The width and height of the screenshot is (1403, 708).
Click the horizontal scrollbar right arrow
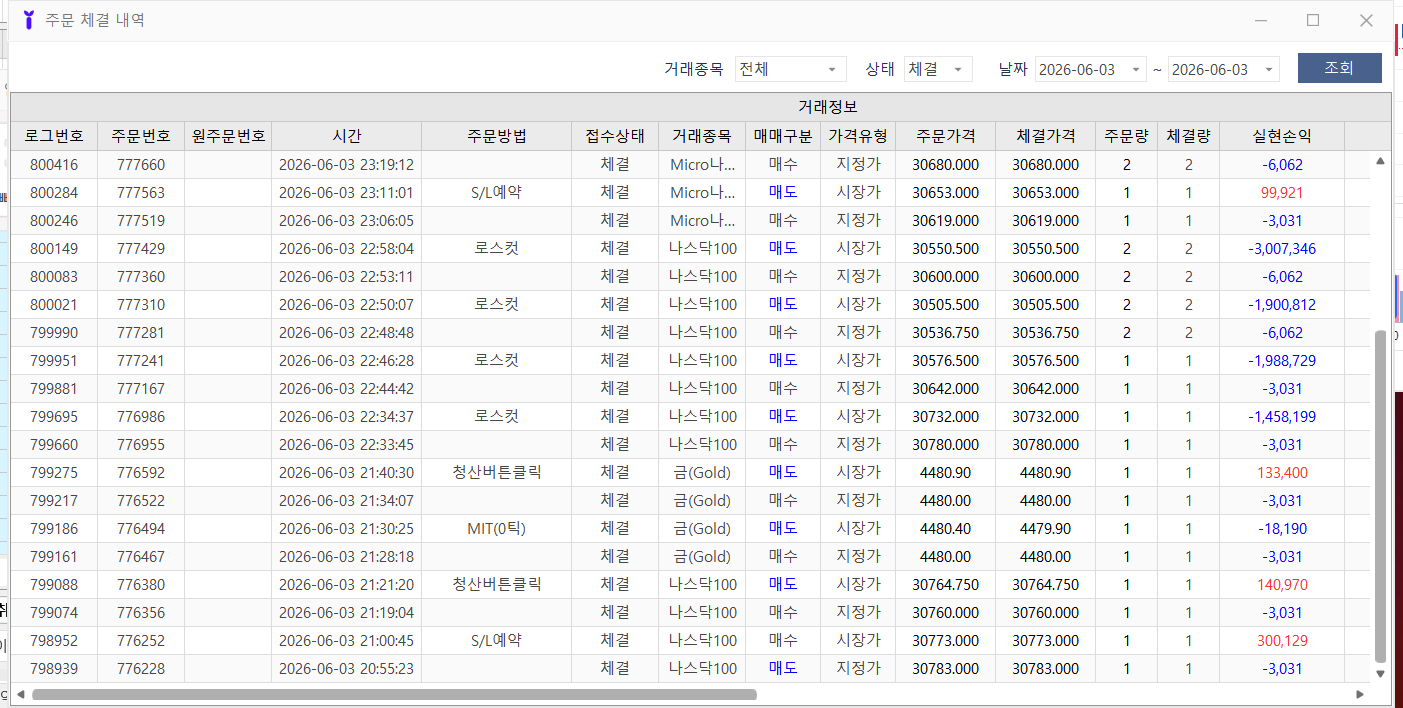(x=1360, y=694)
